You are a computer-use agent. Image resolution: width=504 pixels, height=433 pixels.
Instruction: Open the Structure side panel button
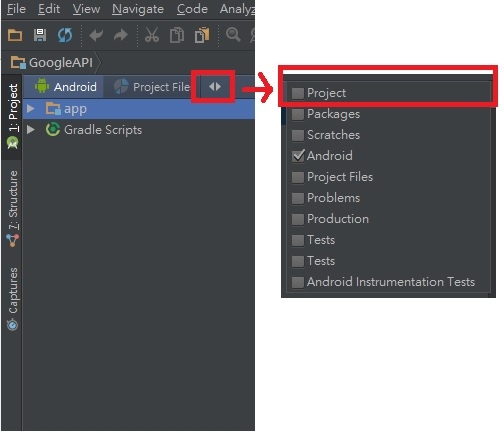(x=13, y=209)
